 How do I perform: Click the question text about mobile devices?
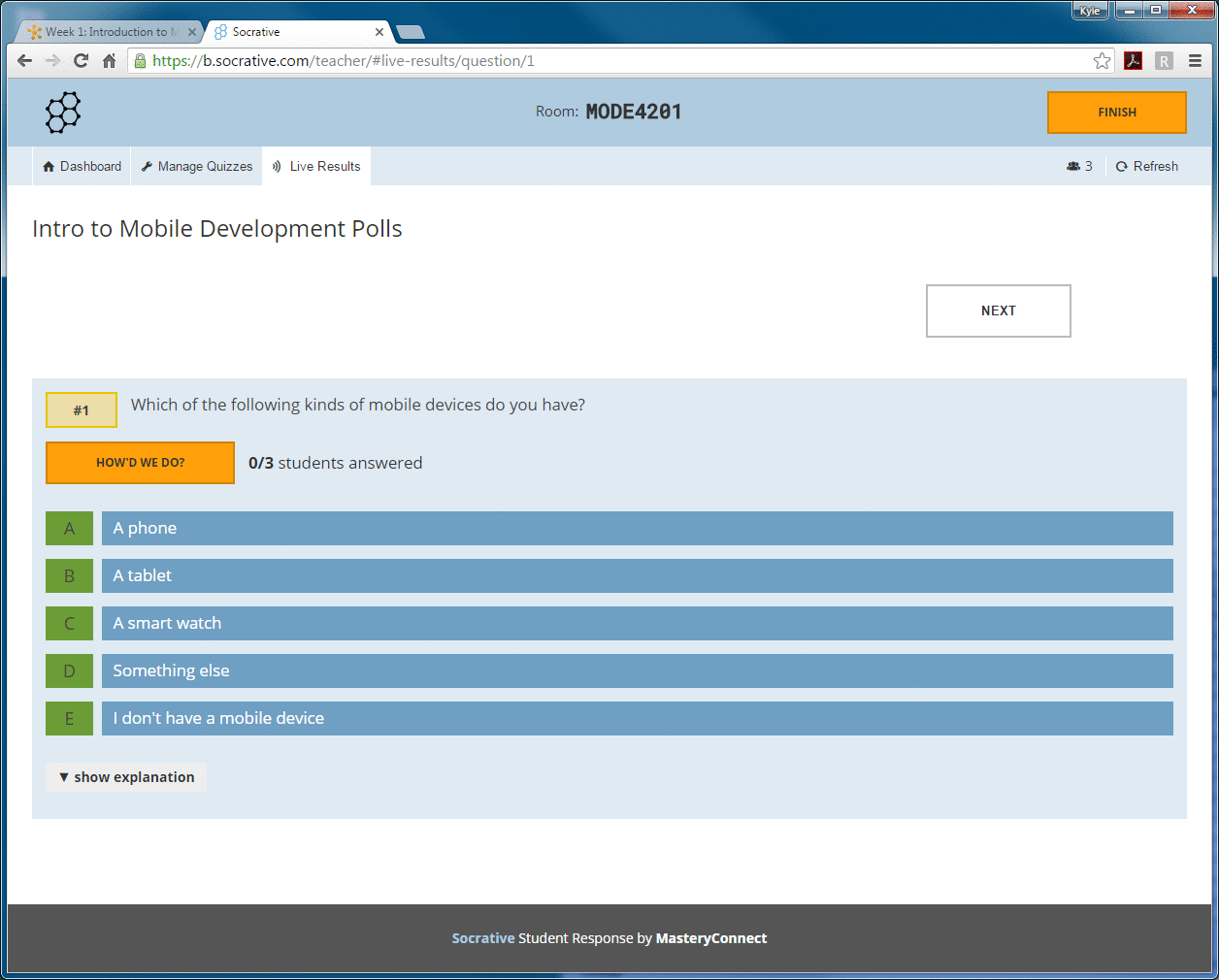point(358,405)
